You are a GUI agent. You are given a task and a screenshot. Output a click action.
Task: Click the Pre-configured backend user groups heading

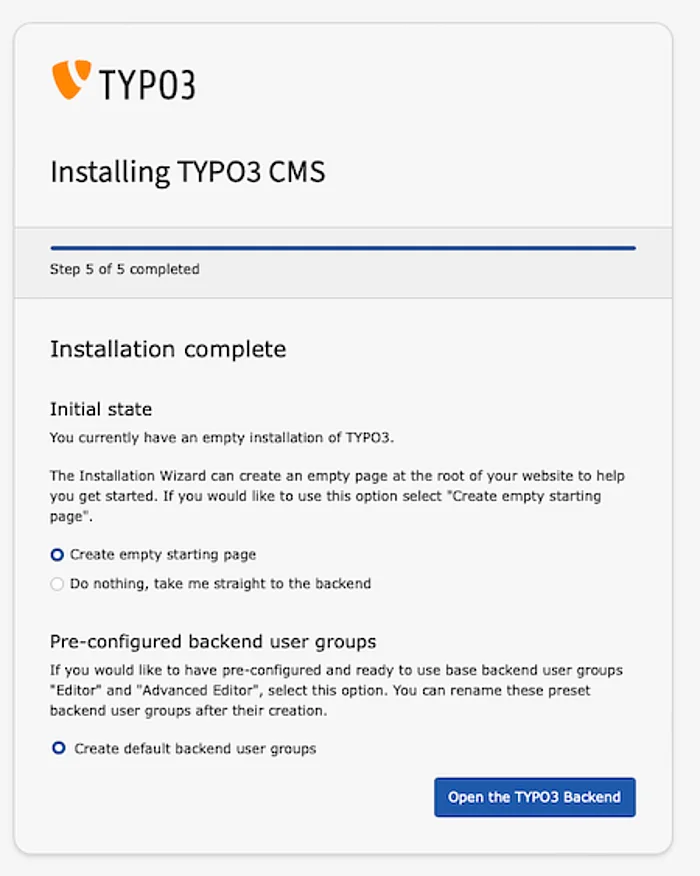point(212,641)
